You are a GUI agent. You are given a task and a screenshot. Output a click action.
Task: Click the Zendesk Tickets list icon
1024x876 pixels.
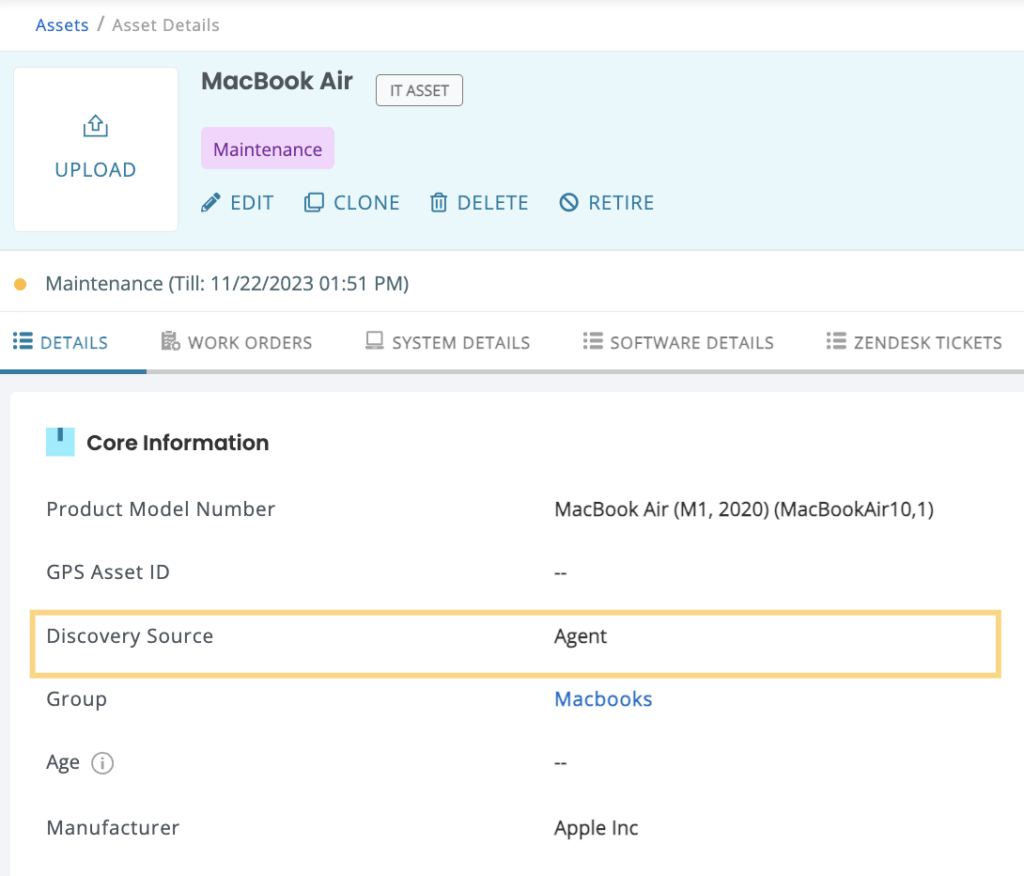tap(836, 341)
